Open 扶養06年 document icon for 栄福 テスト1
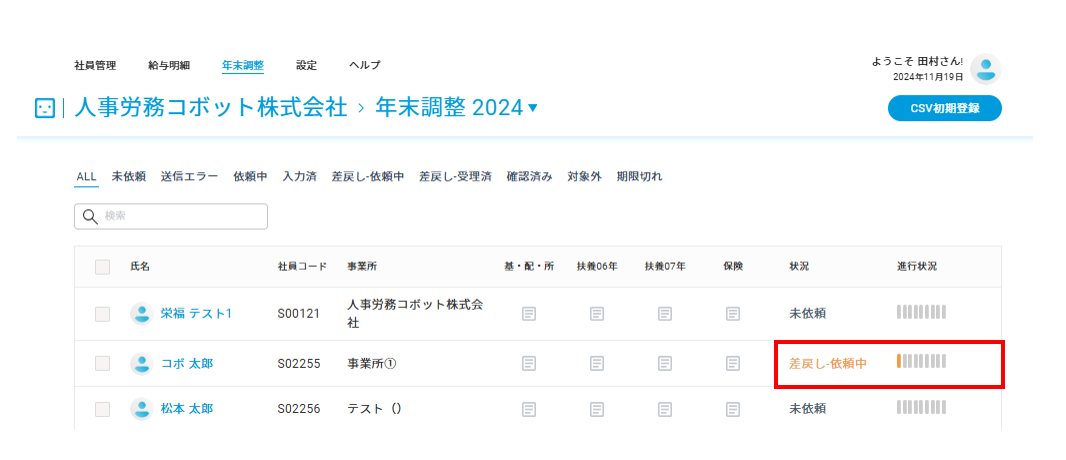This screenshot has height=460, width=1066. pos(597,314)
